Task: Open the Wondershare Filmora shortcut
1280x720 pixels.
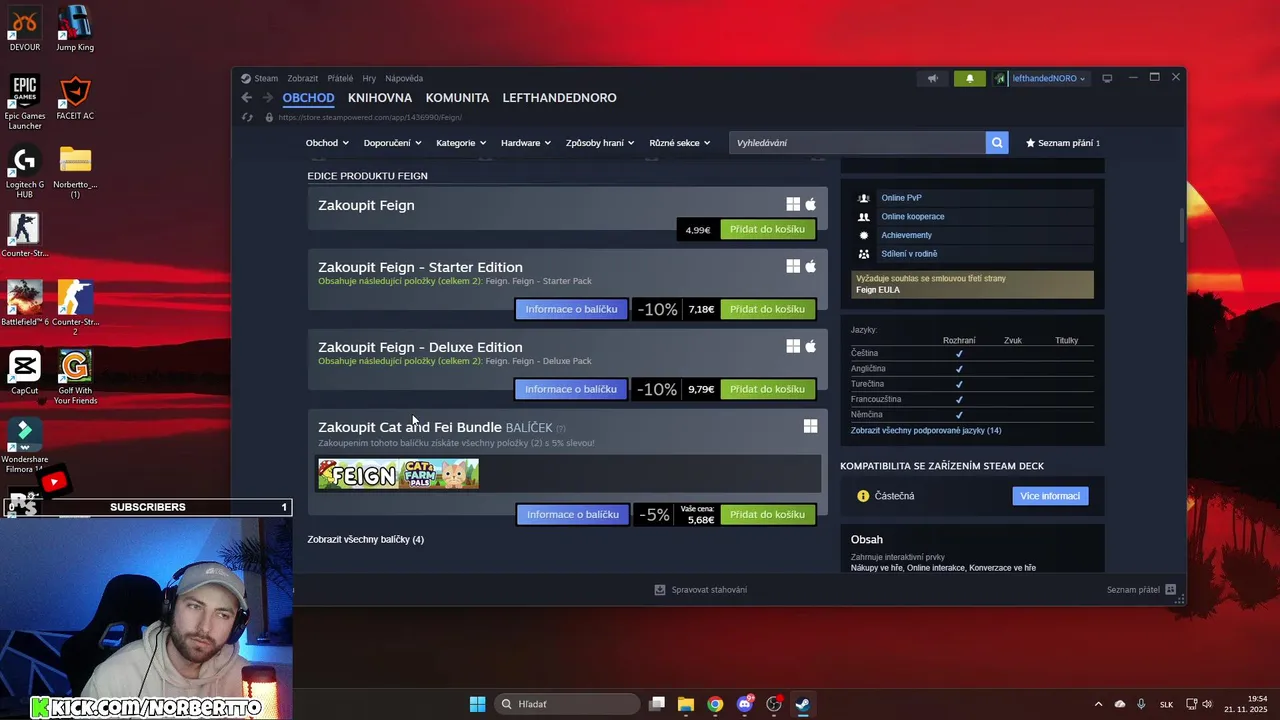Action: [x=24, y=445]
